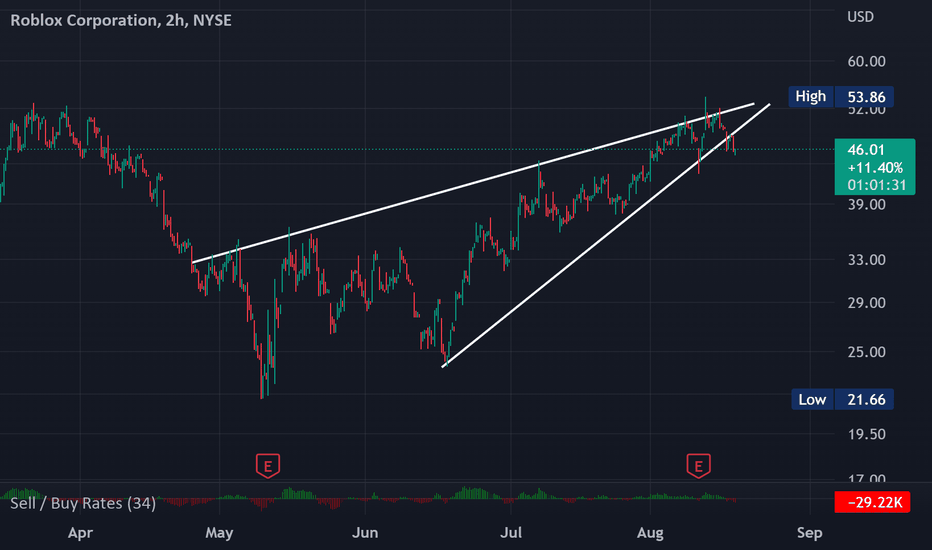The image size is (932, 550).
Task: Select the 'Sell / Buy Rates (34)' indicator label
Action: (83, 504)
